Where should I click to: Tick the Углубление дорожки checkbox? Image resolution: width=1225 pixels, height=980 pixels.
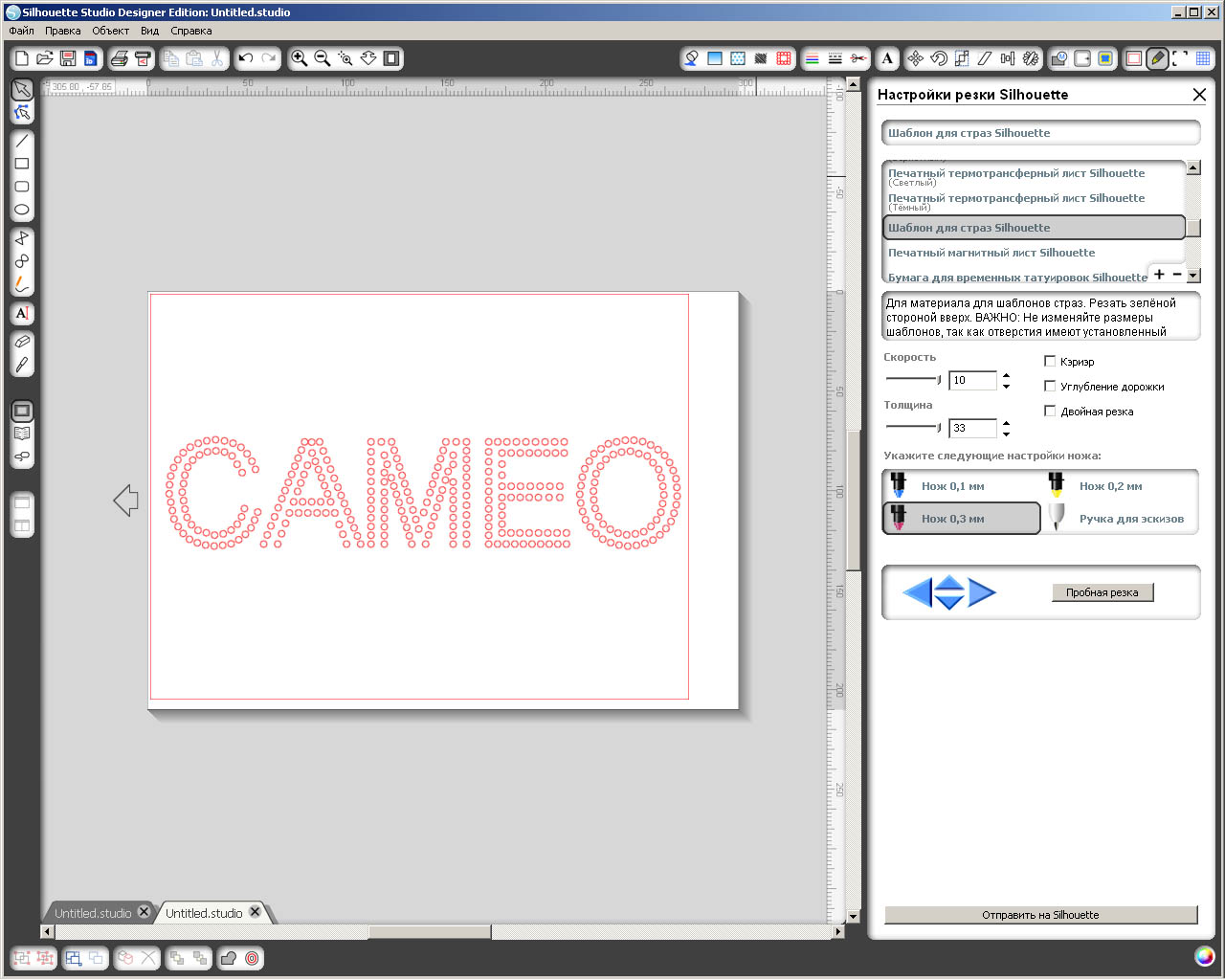pos(1050,386)
